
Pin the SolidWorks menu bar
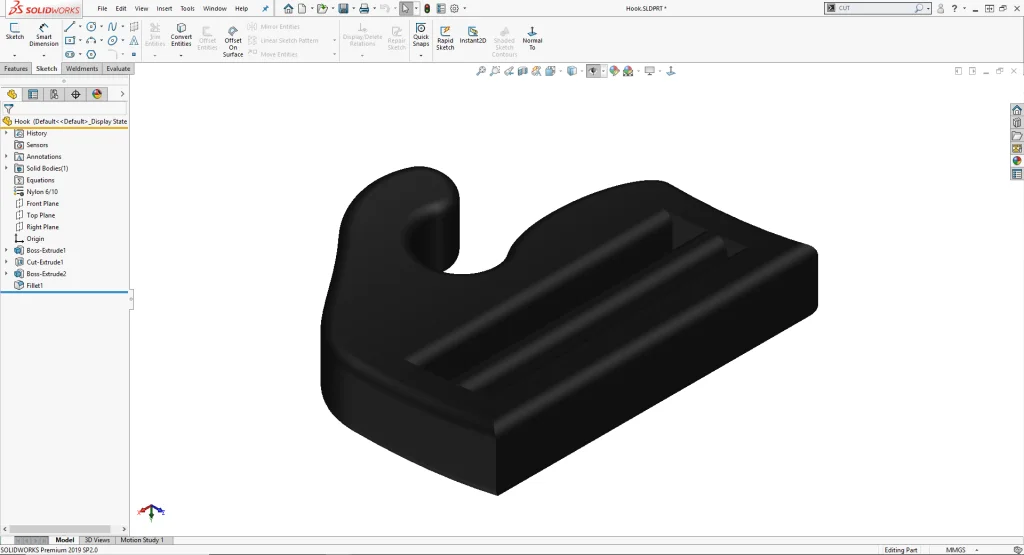tap(265, 8)
